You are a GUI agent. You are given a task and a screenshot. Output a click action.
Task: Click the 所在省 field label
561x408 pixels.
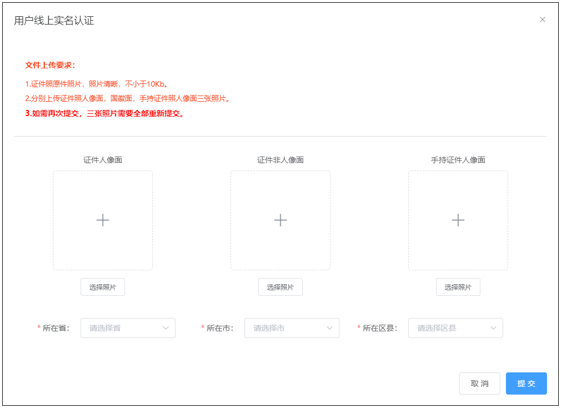tap(56, 328)
